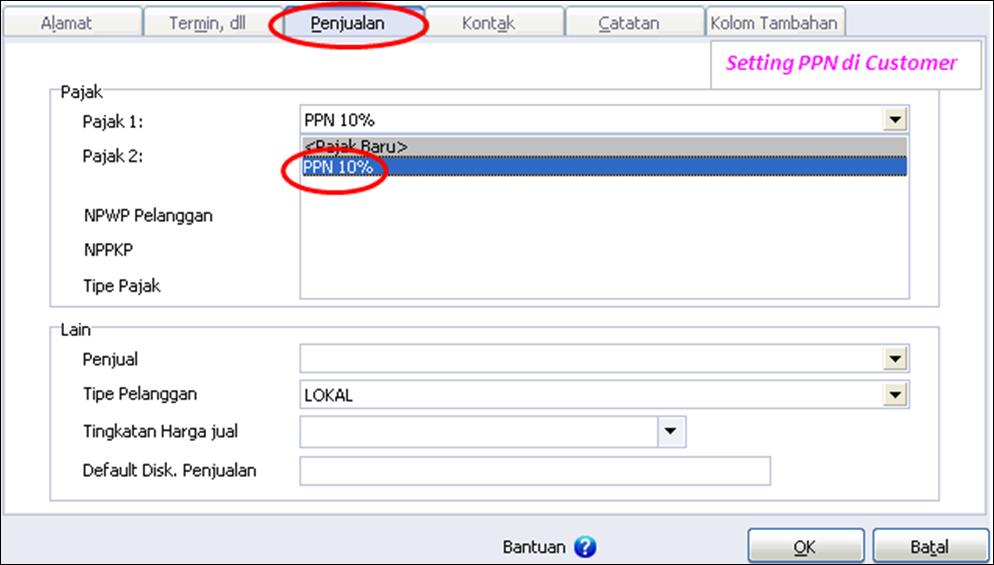Open Tingkatan Harga jual dropdown arrow
Image resolution: width=994 pixels, height=565 pixels.
point(671,432)
